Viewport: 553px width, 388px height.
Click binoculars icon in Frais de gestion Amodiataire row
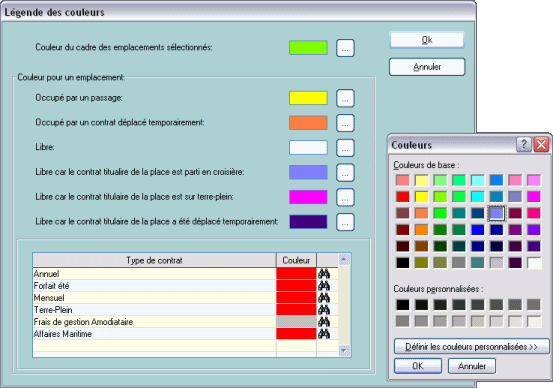point(324,322)
